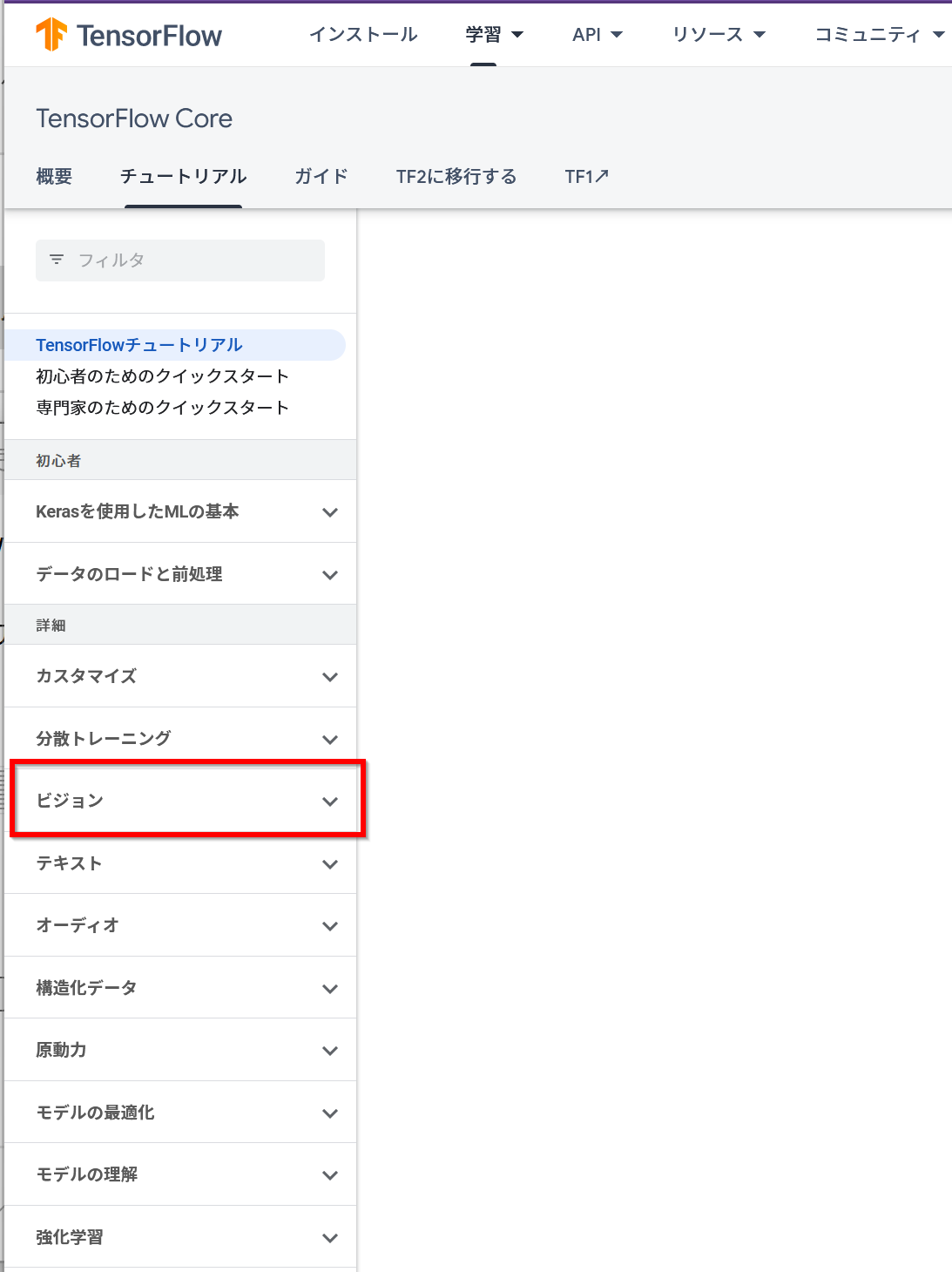Select TensorFlowチュートリアル in the sidebar

tap(175, 345)
